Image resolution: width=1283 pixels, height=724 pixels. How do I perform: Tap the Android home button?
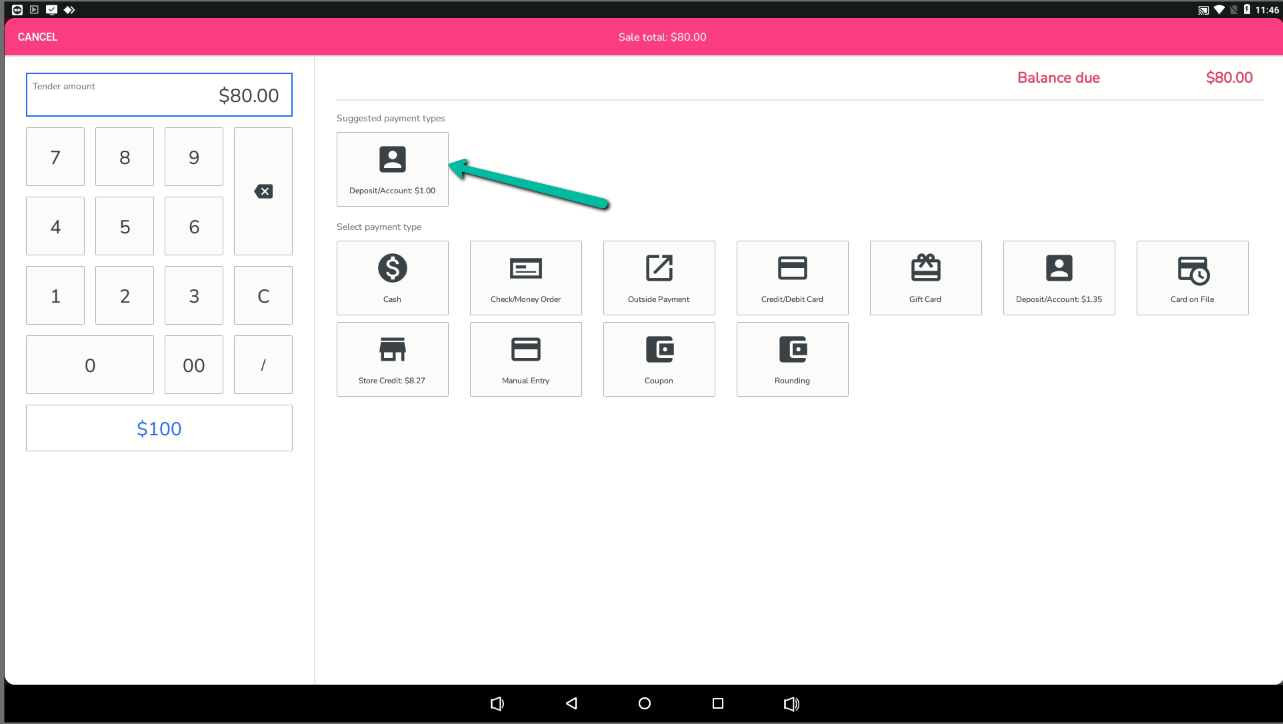tap(644, 704)
